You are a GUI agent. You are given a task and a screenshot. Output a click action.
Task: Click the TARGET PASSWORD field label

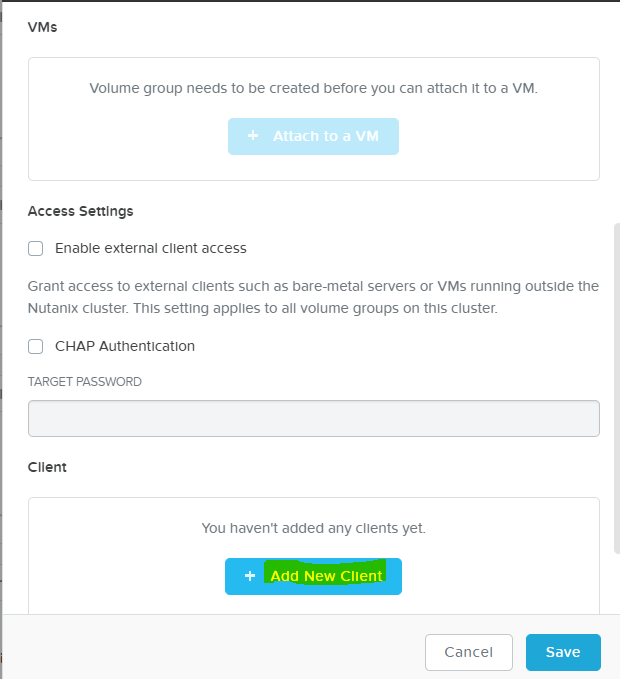coord(85,381)
